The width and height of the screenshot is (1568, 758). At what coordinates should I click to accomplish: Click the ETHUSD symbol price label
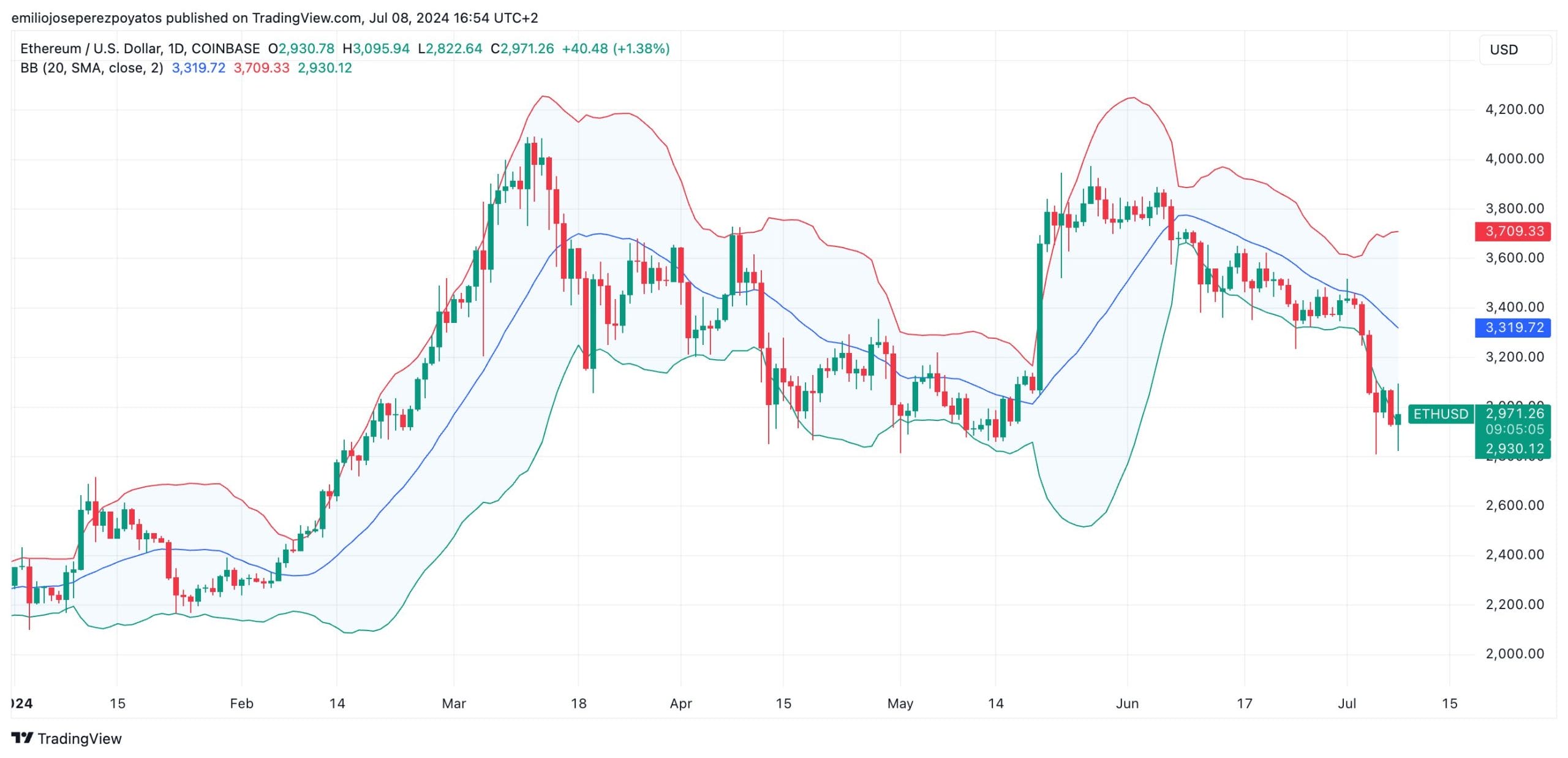click(1440, 414)
